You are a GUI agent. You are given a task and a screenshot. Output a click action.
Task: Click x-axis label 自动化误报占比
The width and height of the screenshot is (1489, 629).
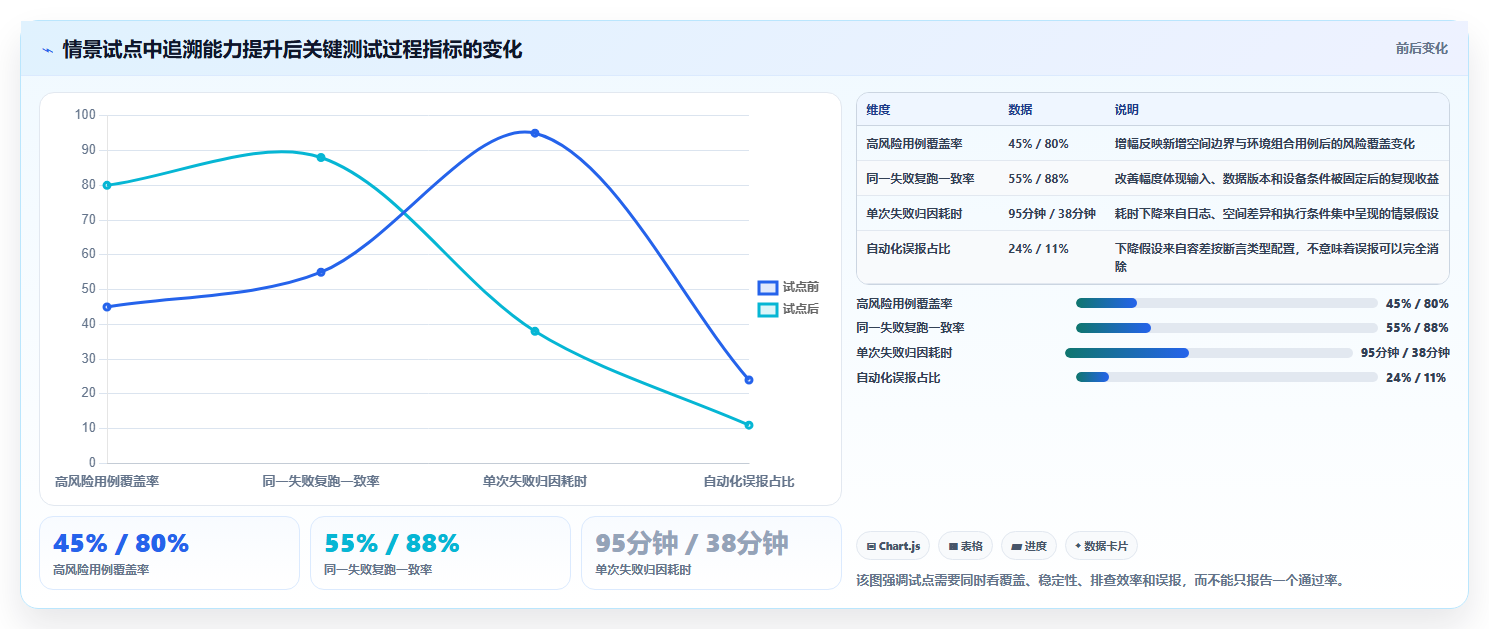(x=749, y=482)
